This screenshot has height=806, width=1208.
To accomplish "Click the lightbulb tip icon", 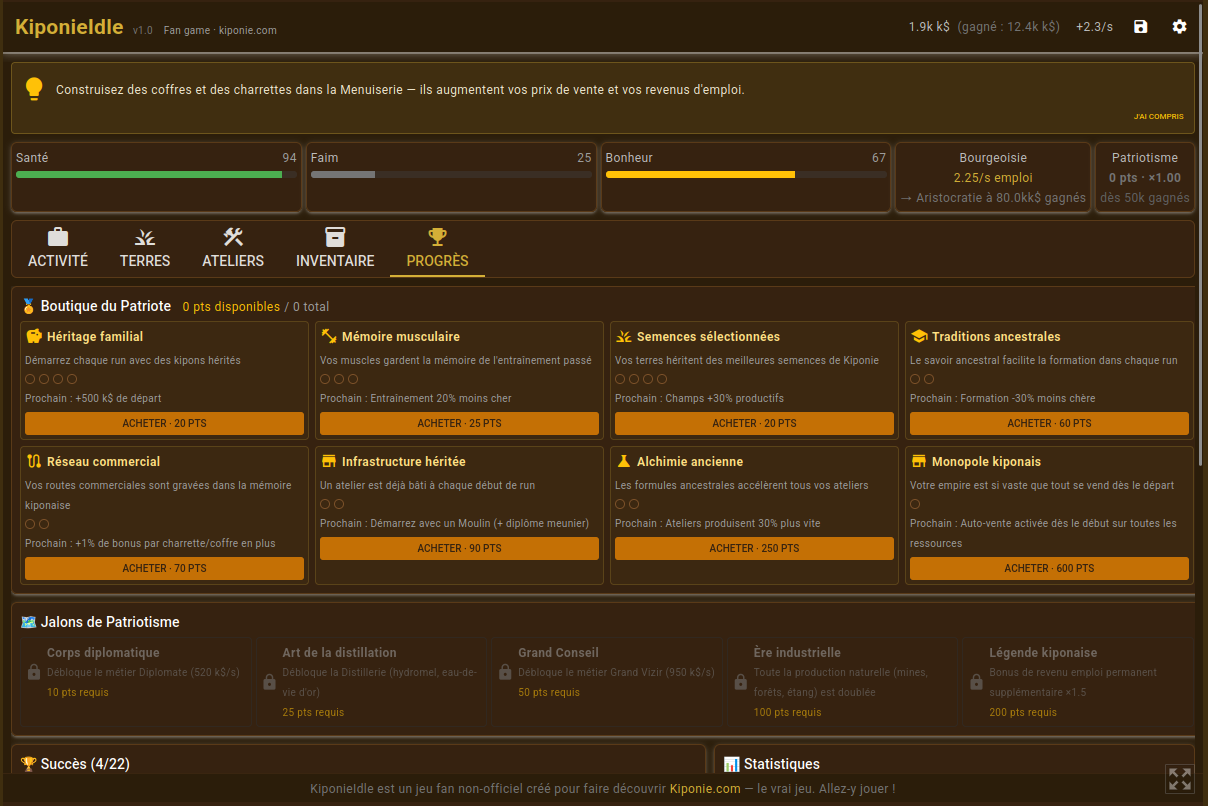I will coord(34,89).
